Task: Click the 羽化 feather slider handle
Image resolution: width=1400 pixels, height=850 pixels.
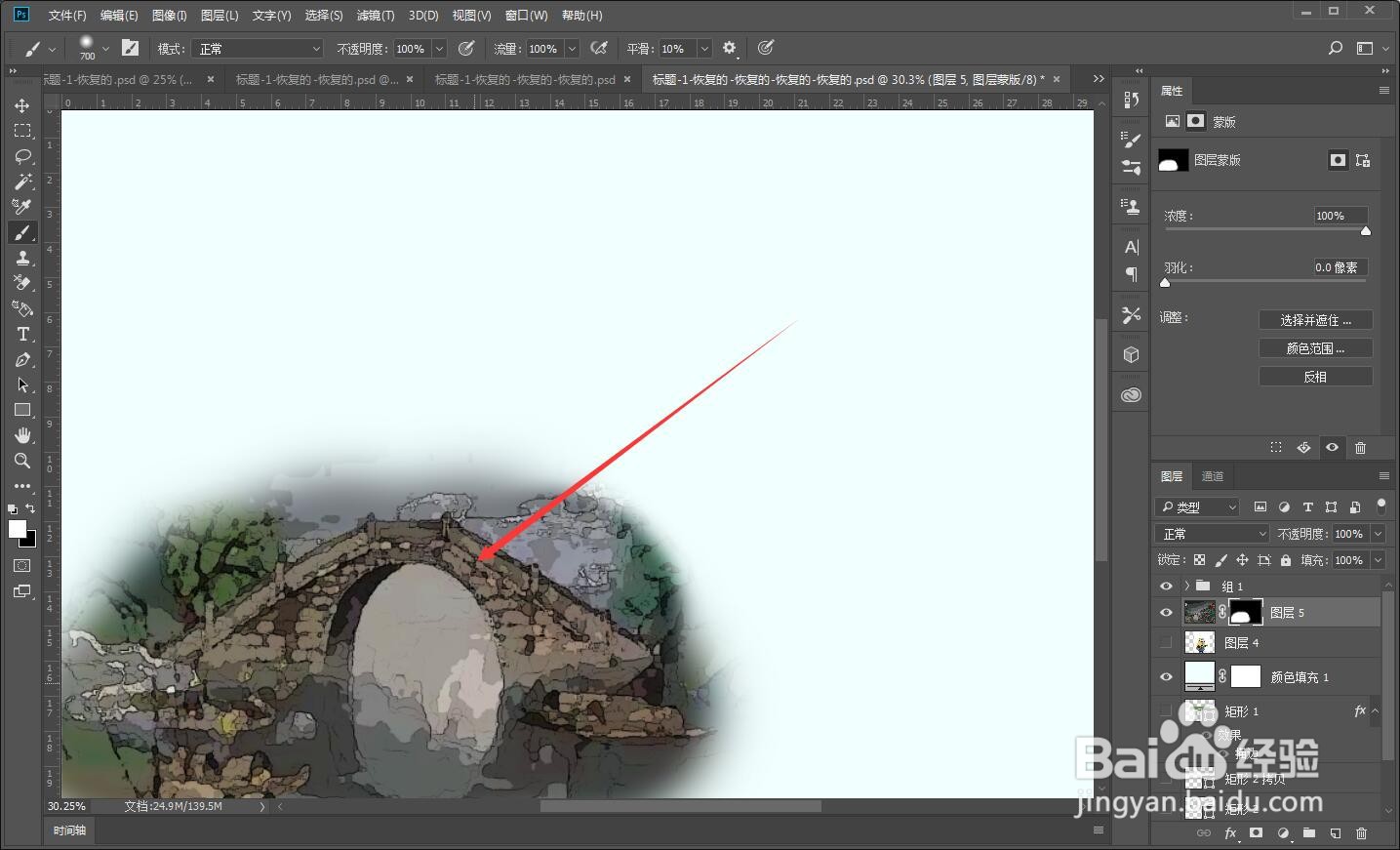Action: click(x=1165, y=283)
